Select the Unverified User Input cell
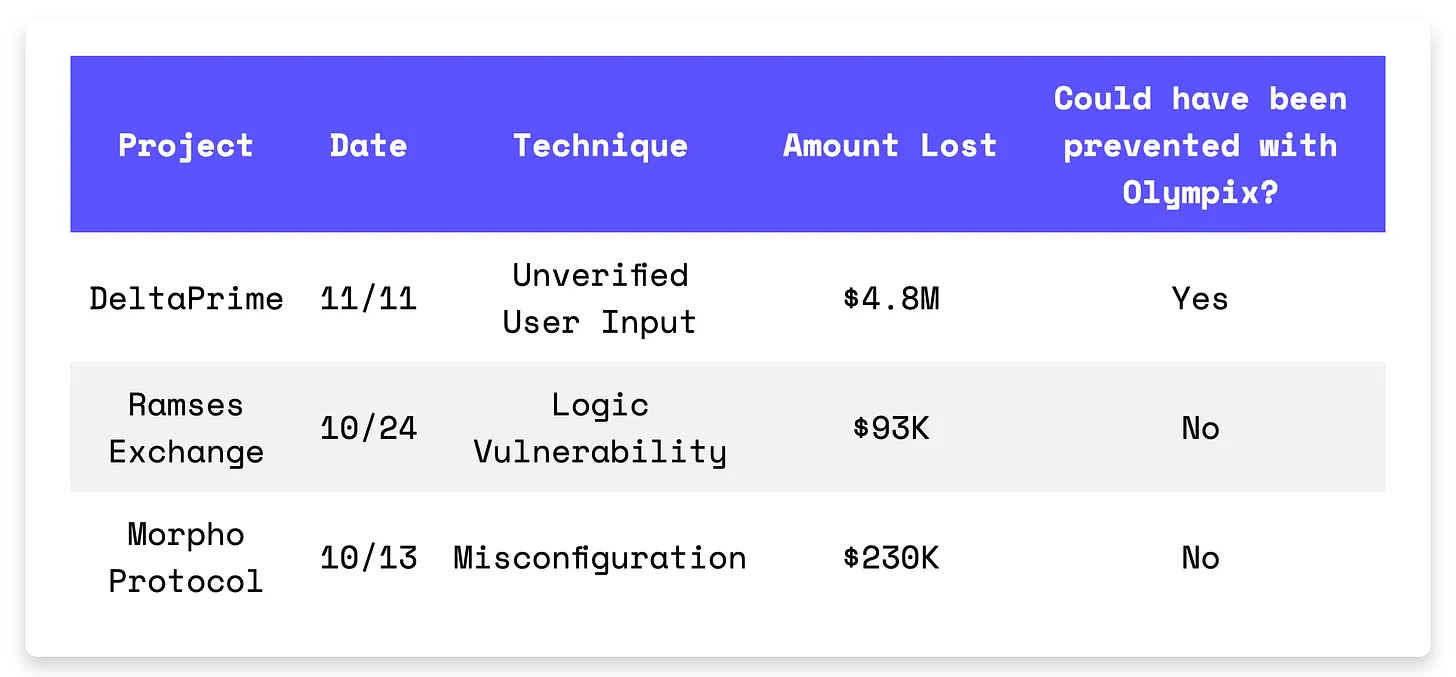The height and width of the screenshot is (677, 1456). coord(600,298)
